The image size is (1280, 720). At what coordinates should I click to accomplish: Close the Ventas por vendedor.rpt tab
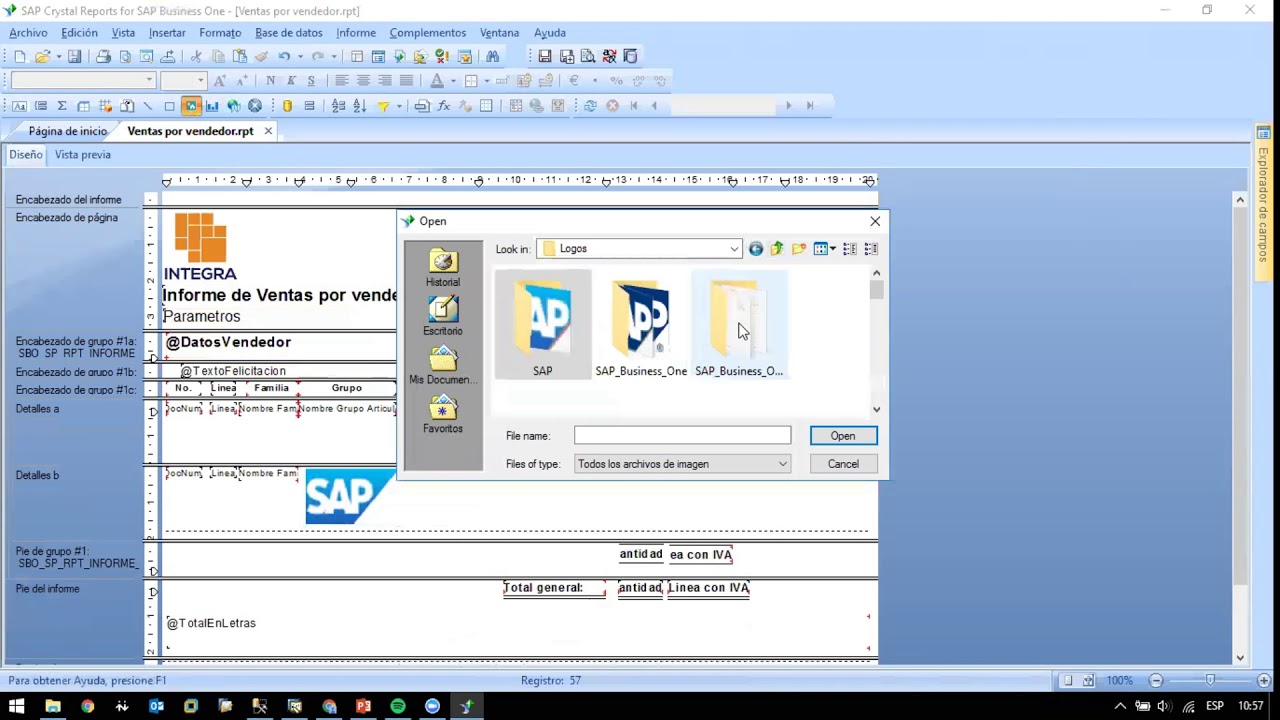pyautogui.click(x=268, y=131)
